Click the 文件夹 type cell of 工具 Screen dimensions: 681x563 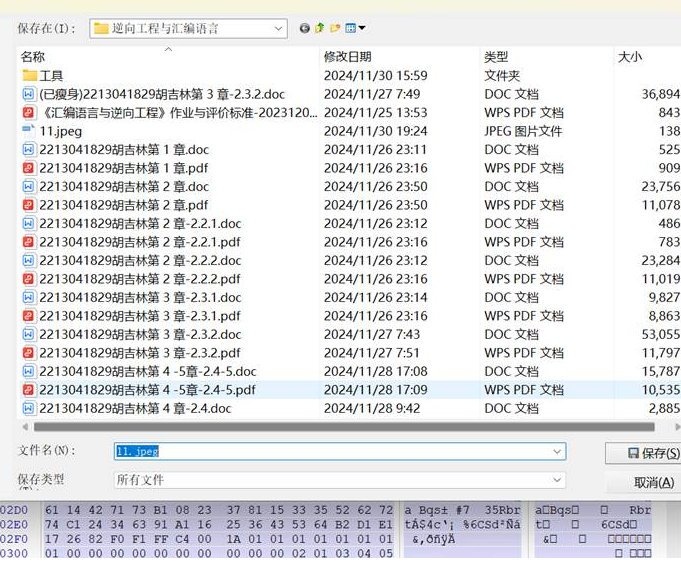pos(502,76)
